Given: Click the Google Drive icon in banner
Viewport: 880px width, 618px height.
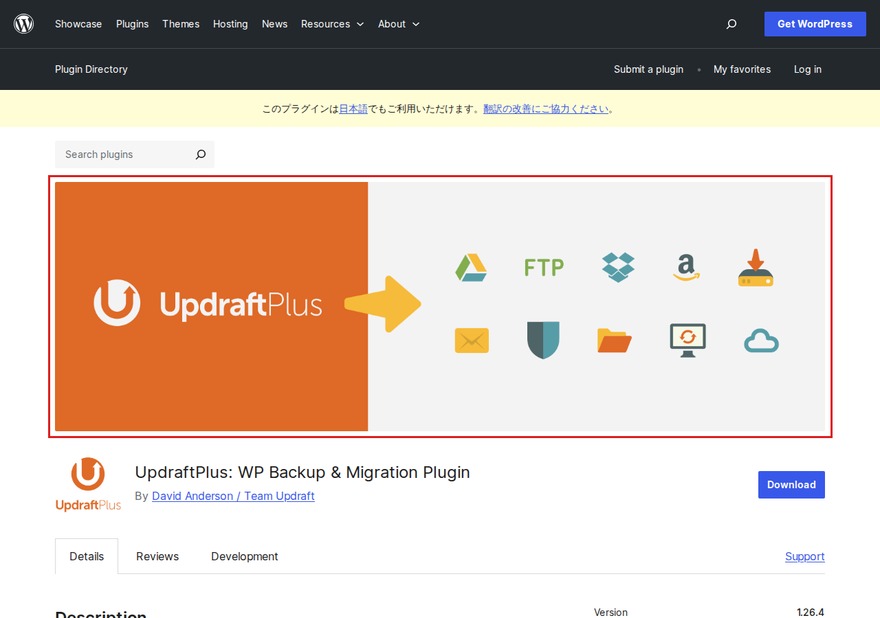Looking at the screenshot, I should 471,268.
